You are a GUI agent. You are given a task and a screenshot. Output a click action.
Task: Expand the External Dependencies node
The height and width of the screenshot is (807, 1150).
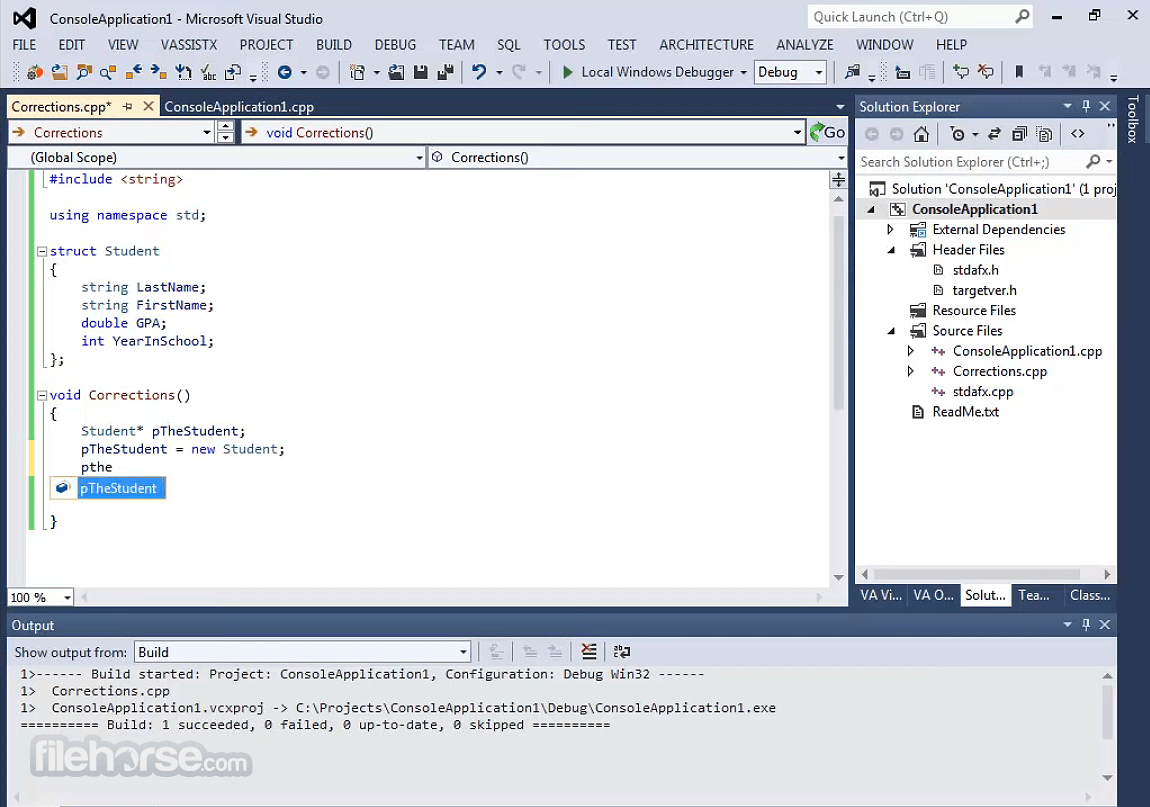[x=890, y=230]
